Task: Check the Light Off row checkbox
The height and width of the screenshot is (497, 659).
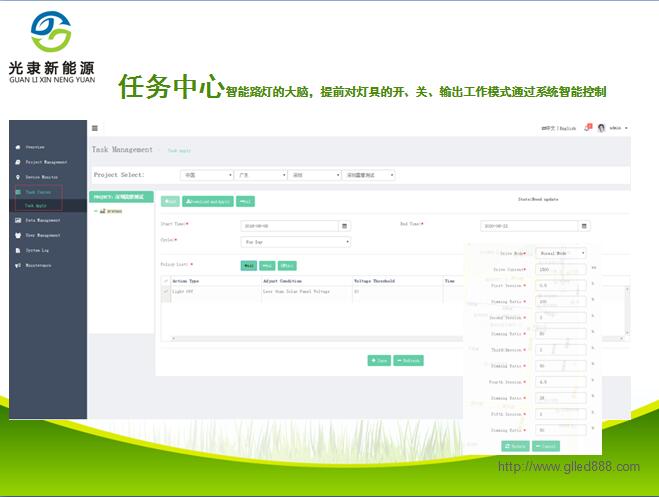Action: pyautogui.click(x=166, y=291)
